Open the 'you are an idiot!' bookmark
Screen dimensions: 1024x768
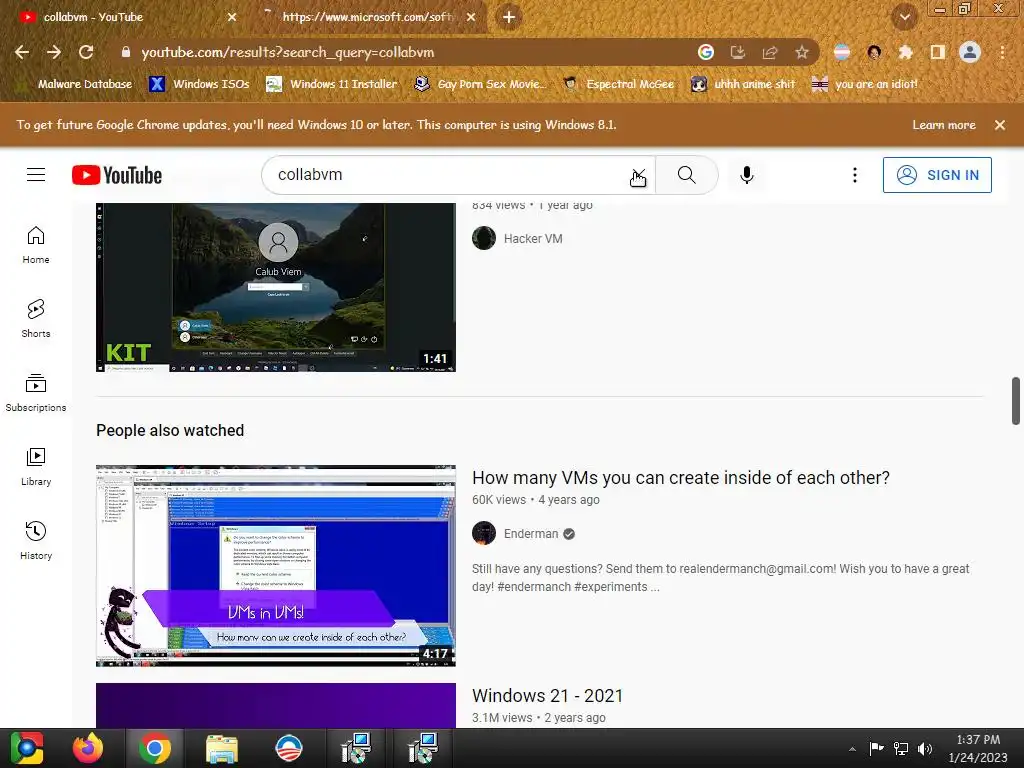pos(865,84)
